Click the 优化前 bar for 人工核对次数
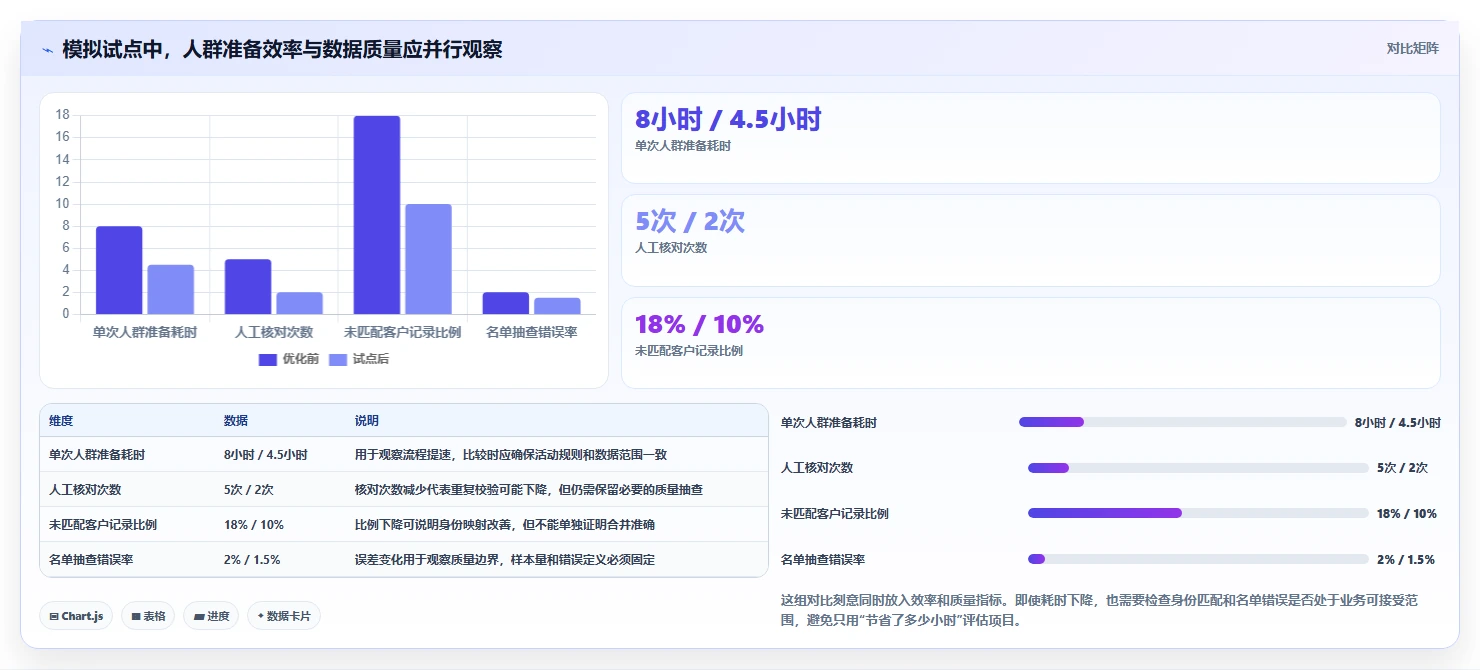The width and height of the screenshot is (1480, 670). (248, 287)
